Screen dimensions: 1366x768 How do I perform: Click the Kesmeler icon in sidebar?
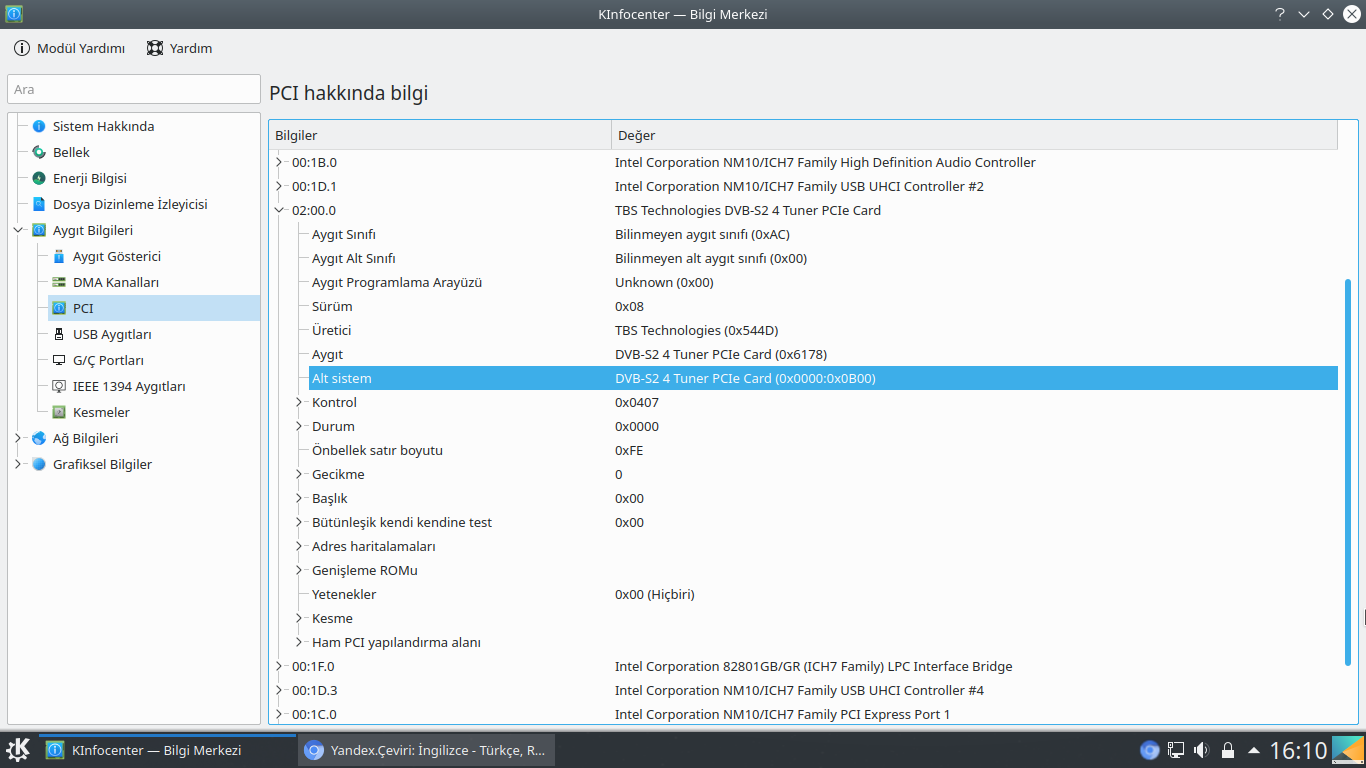coord(59,412)
